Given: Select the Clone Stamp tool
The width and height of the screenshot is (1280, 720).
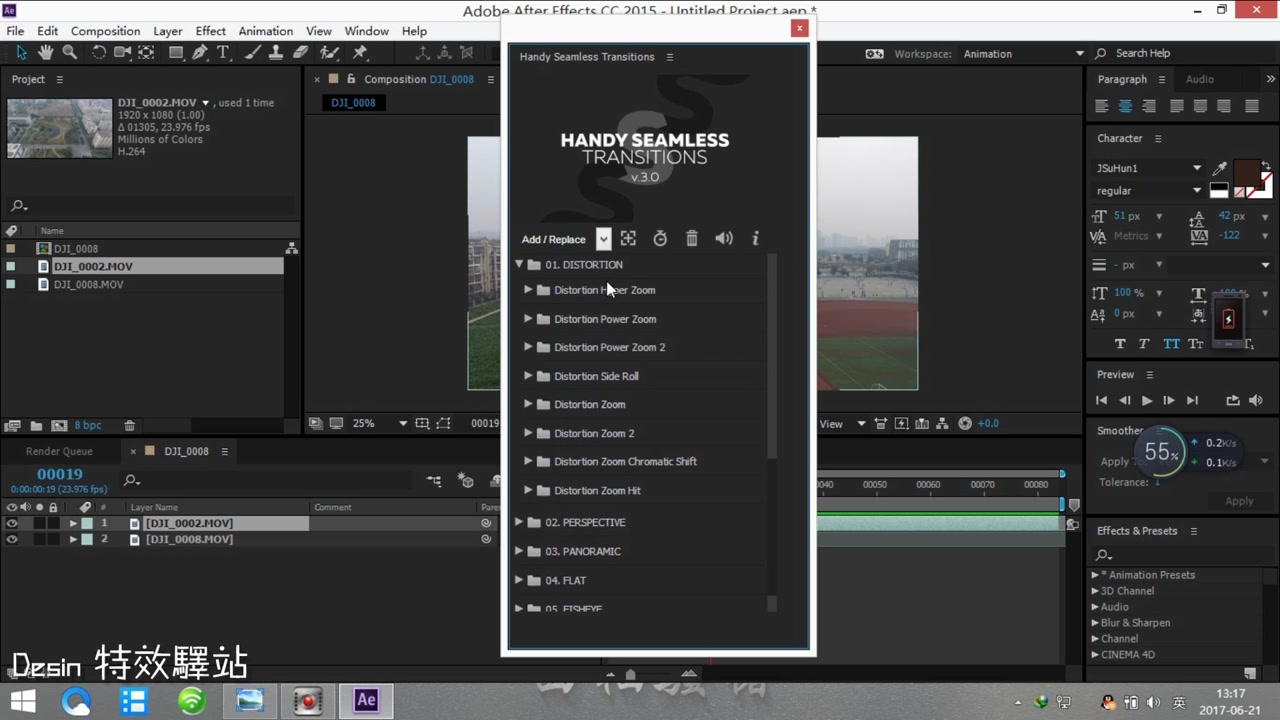Looking at the screenshot, I should pyautogui.click(x=276, y=52).
